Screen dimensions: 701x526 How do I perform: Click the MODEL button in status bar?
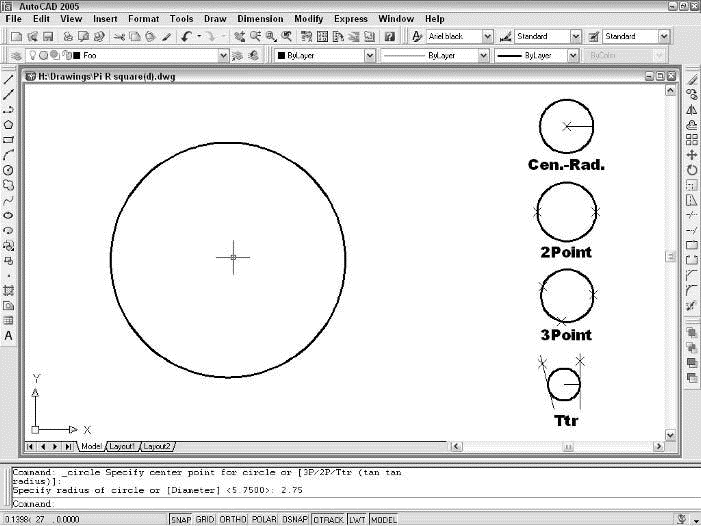384,520
